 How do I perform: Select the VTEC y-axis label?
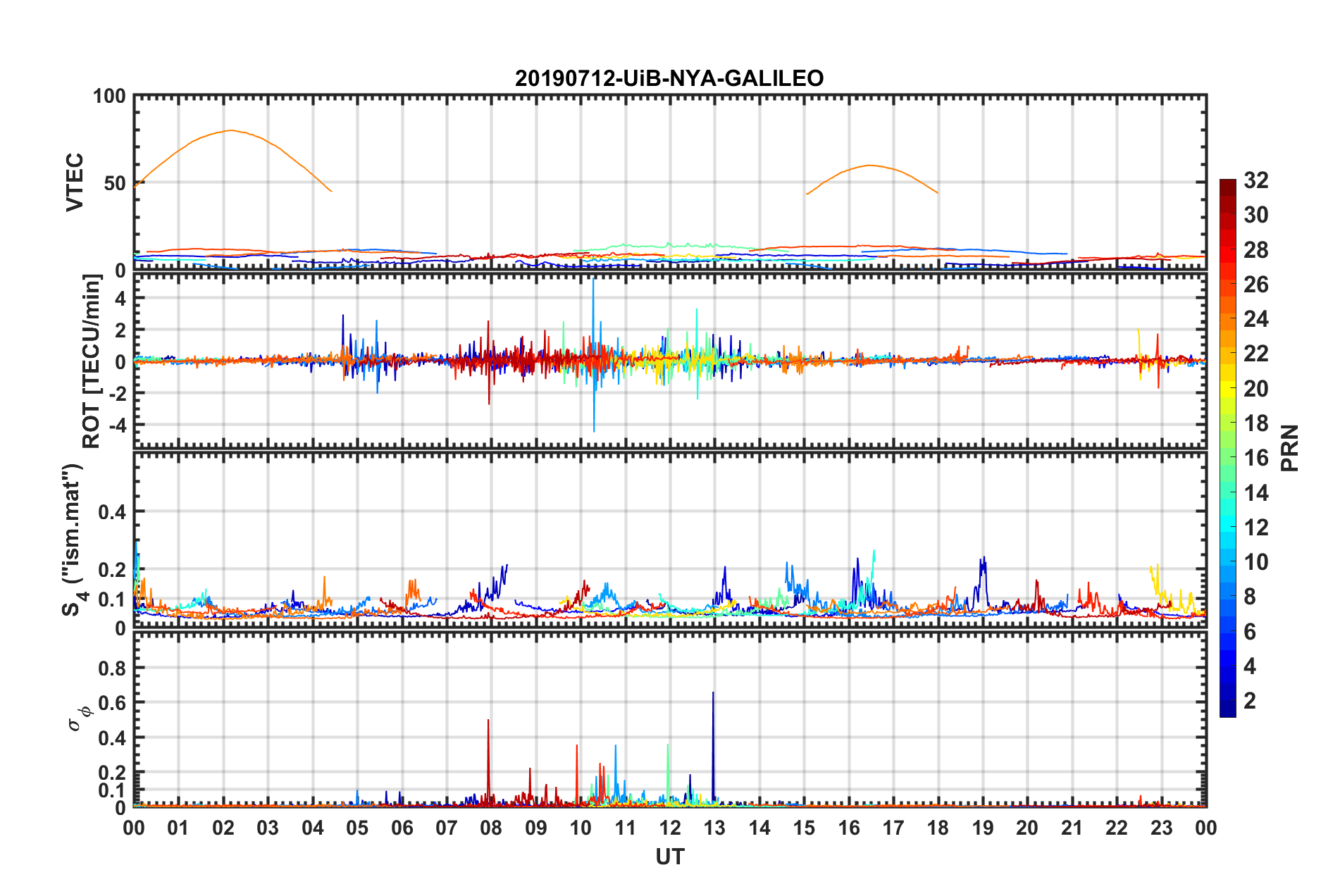coord(75,182)
